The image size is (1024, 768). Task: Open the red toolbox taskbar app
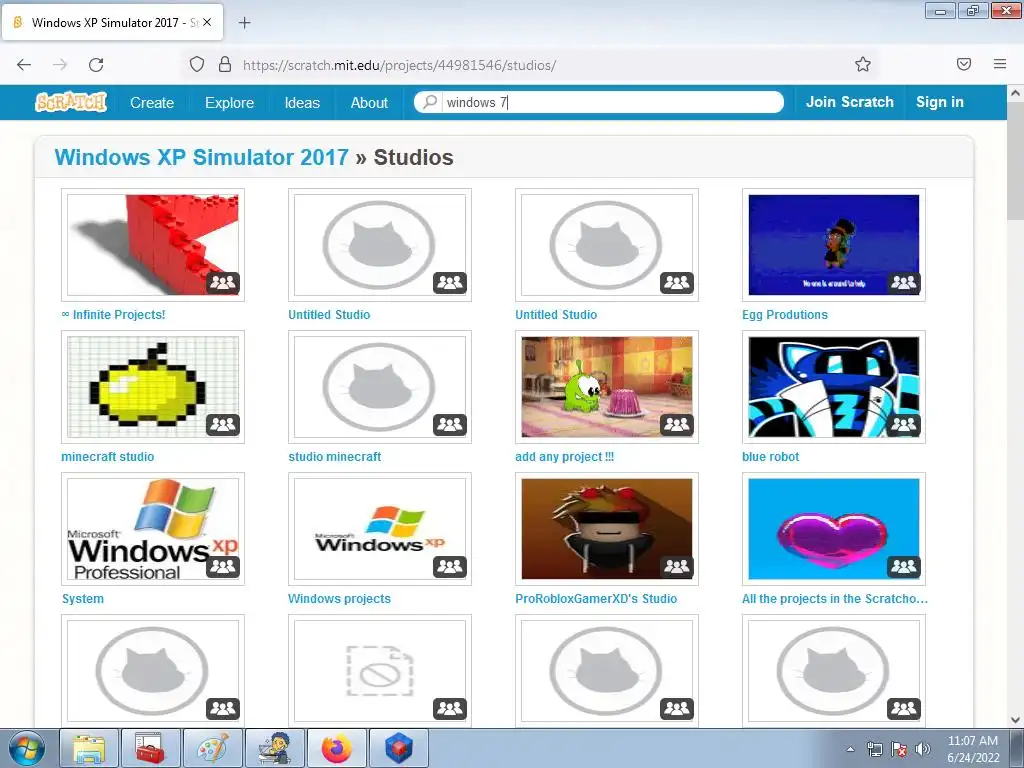(151, 748)
